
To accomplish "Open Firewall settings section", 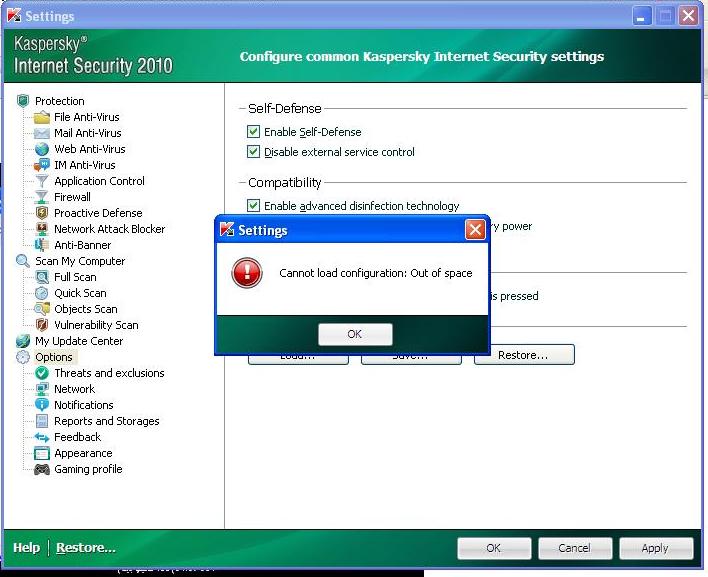I will point(72,197).
